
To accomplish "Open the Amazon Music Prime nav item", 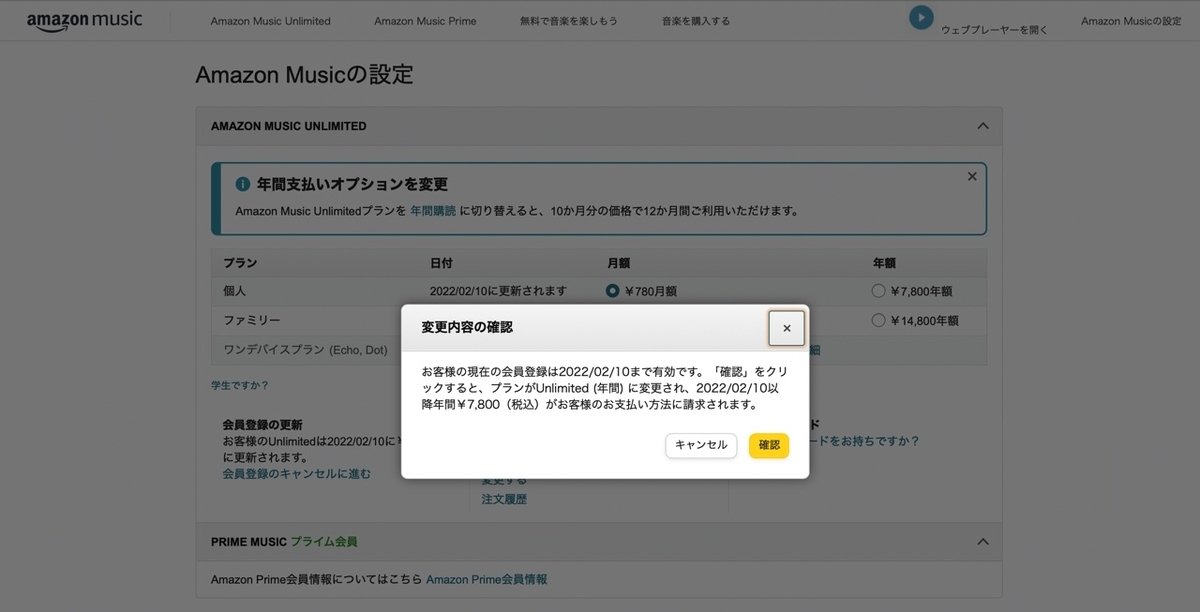I will coord(425,21).
